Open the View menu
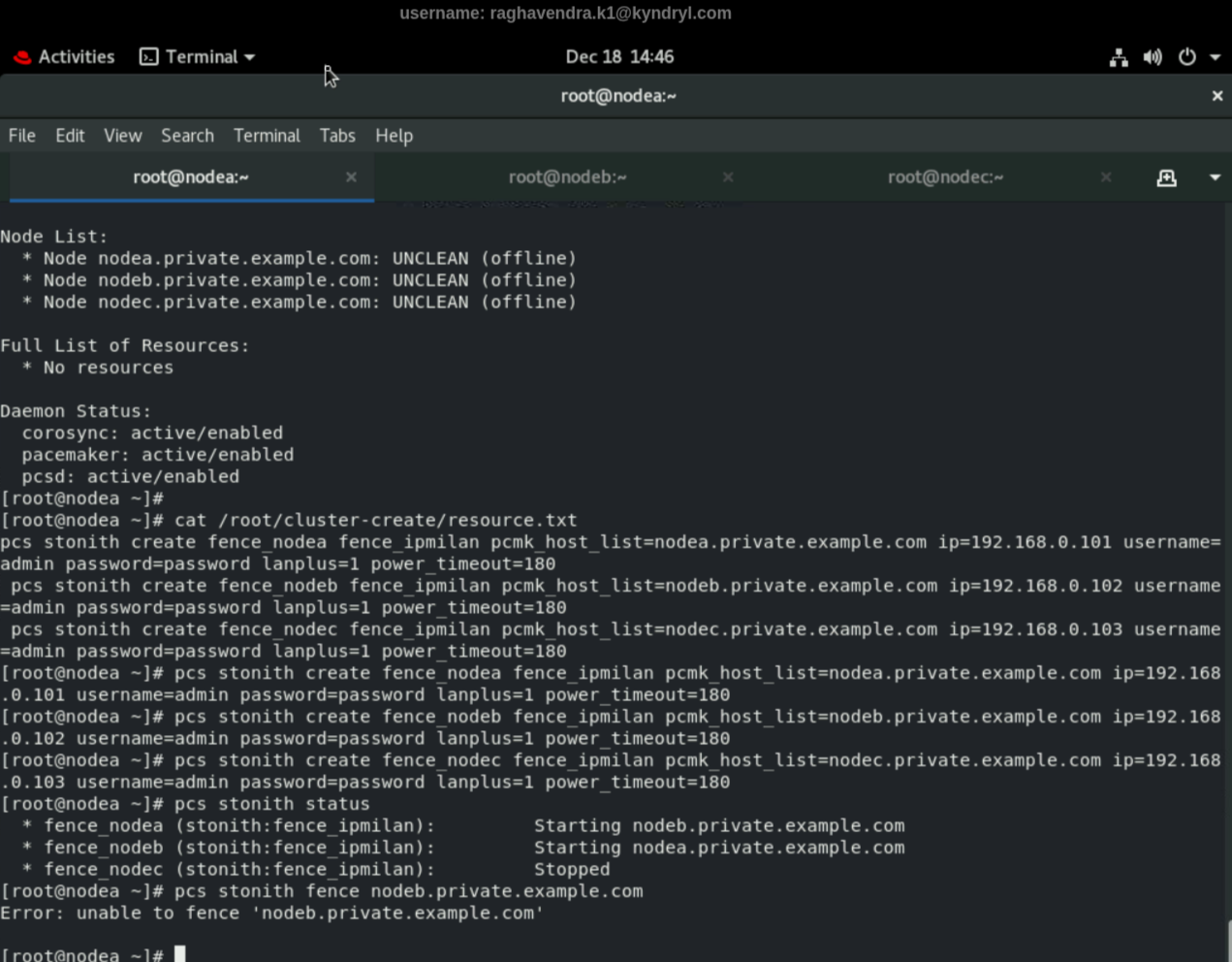The height and width of the screenshot is (962, 1232). [123, 136]
